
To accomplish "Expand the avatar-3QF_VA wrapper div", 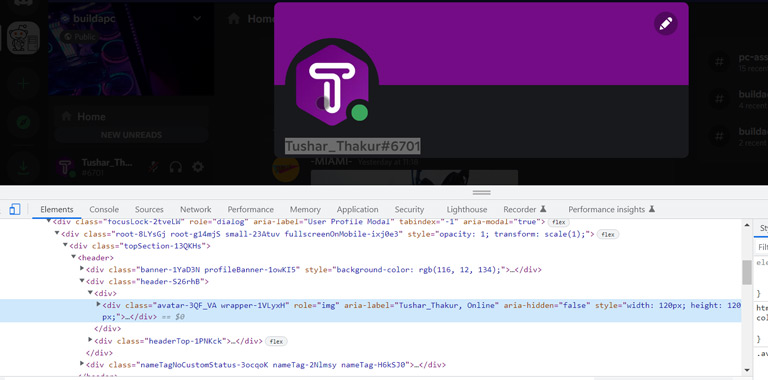I will coord(98,305).
